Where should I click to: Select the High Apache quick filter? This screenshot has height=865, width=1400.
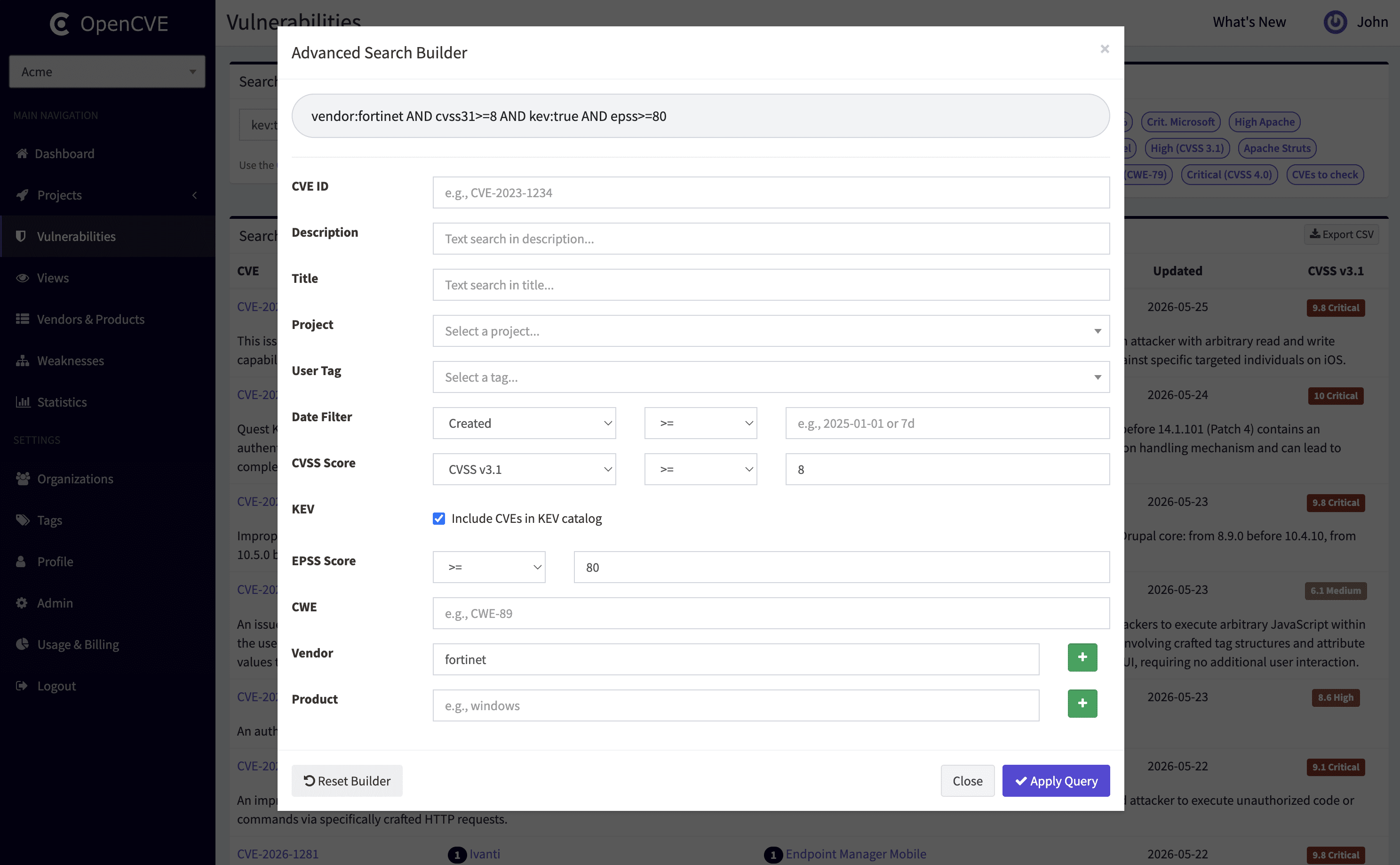1264,122
